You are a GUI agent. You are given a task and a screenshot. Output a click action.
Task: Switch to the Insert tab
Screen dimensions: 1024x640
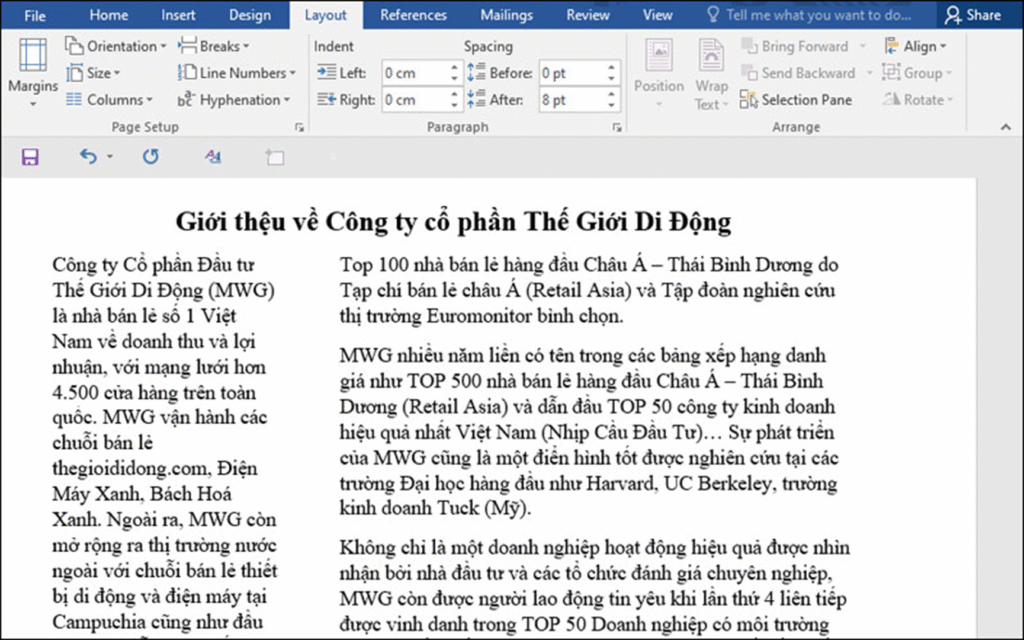point(178,15)
